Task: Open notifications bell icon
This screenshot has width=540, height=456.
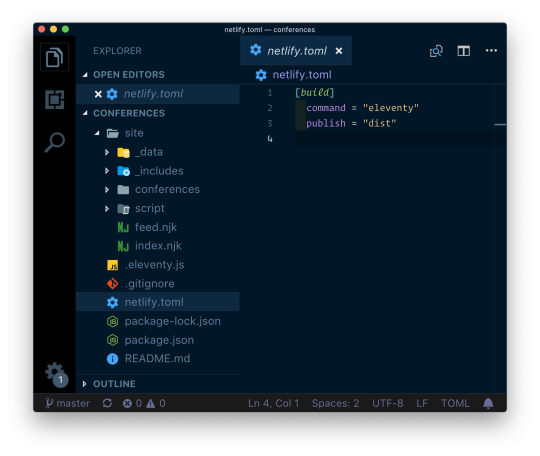Action: point(488,403)
